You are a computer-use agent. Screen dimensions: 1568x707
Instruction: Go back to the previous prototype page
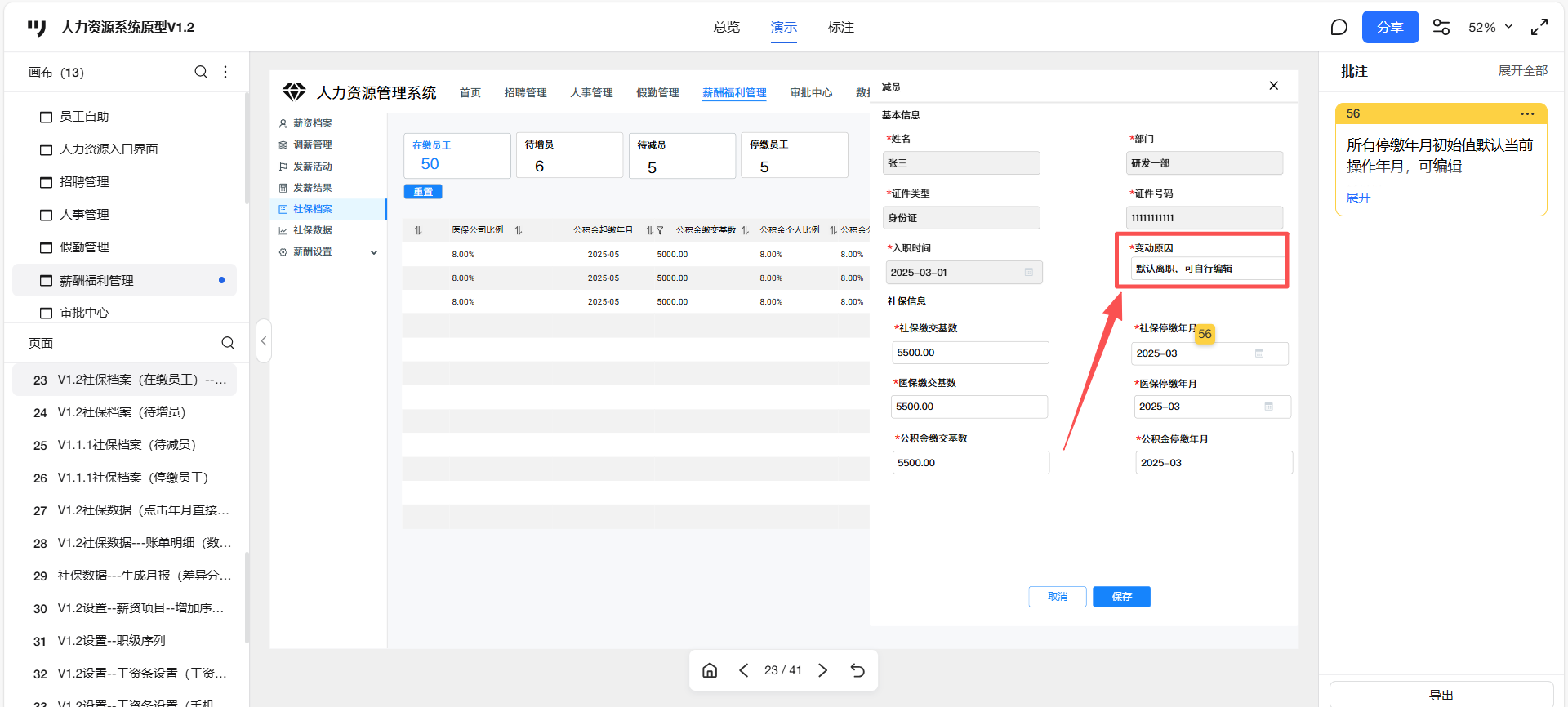click(x=743, y=670)
